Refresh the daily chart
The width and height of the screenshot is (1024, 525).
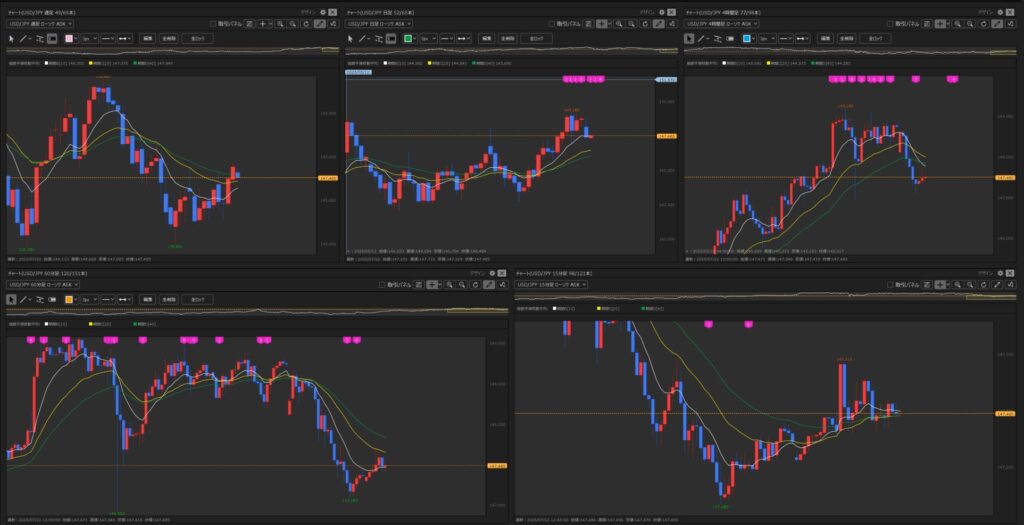645,24
